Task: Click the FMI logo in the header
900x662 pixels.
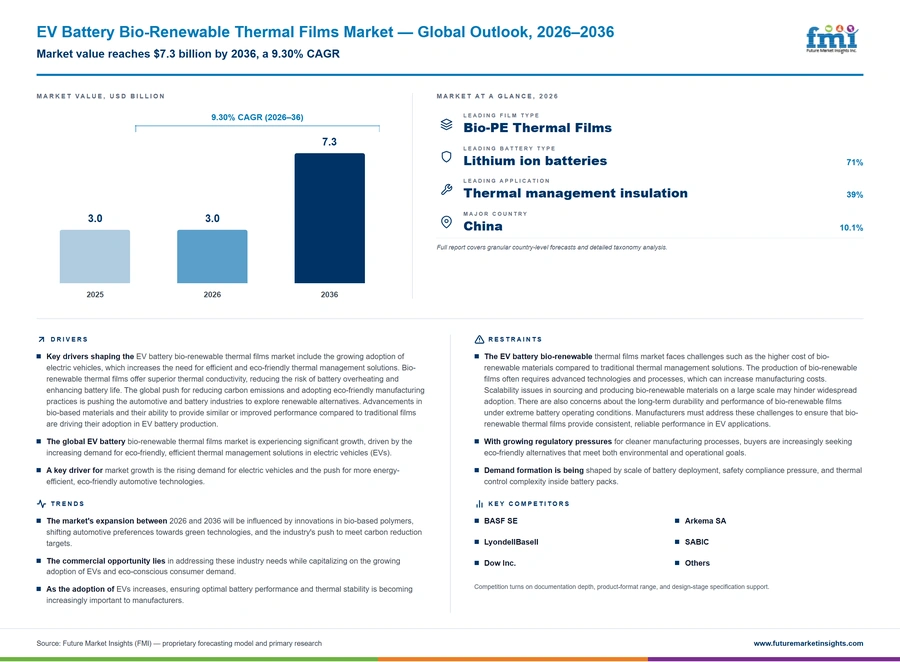Action: click(832, 38)
